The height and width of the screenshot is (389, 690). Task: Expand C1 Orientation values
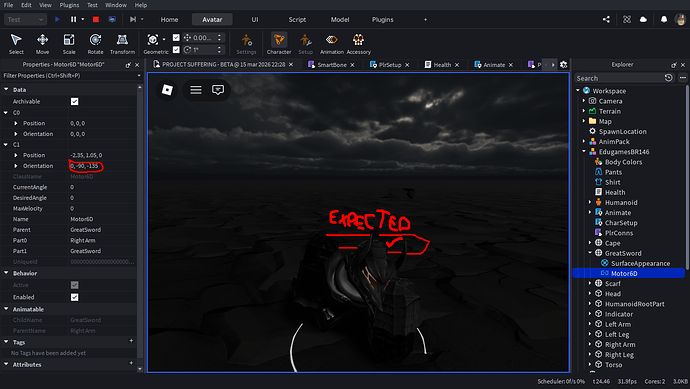16,166
